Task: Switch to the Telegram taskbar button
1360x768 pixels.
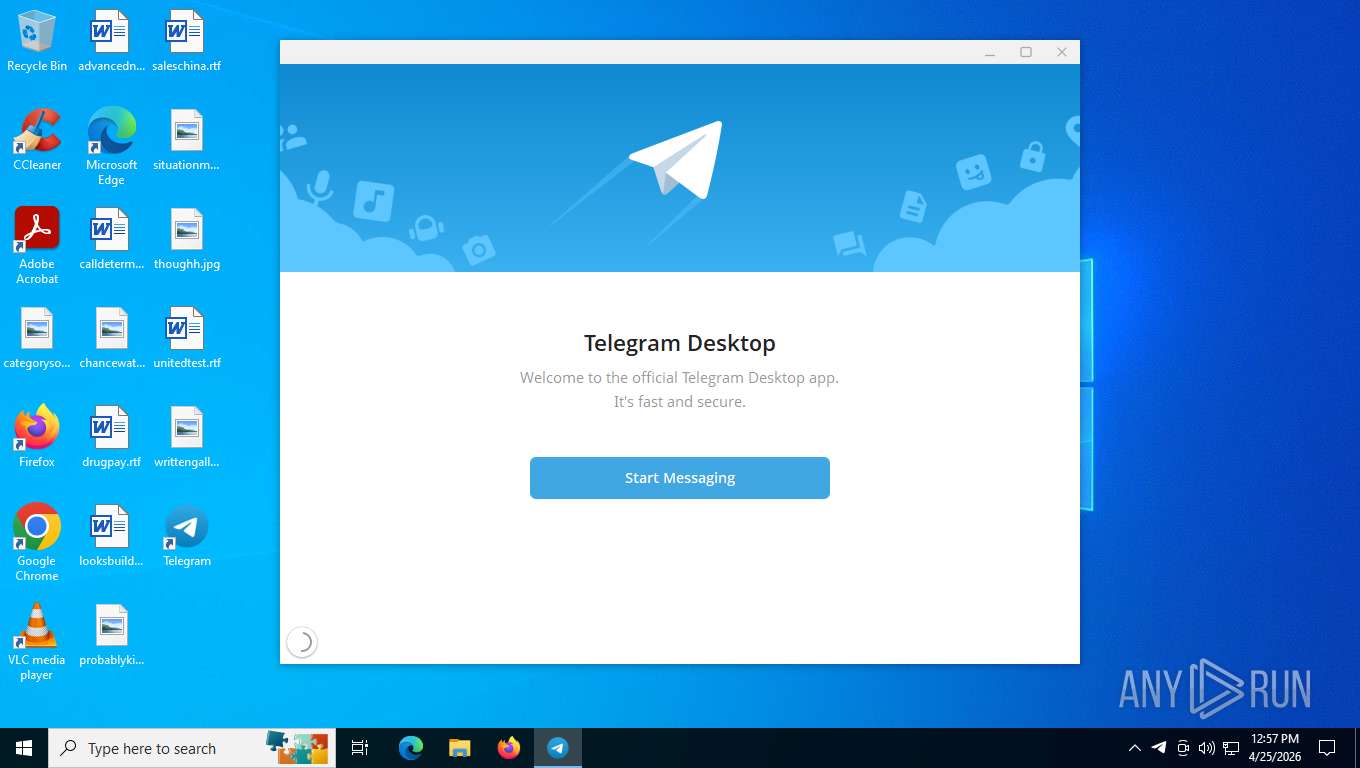Action: pos(558,748)
